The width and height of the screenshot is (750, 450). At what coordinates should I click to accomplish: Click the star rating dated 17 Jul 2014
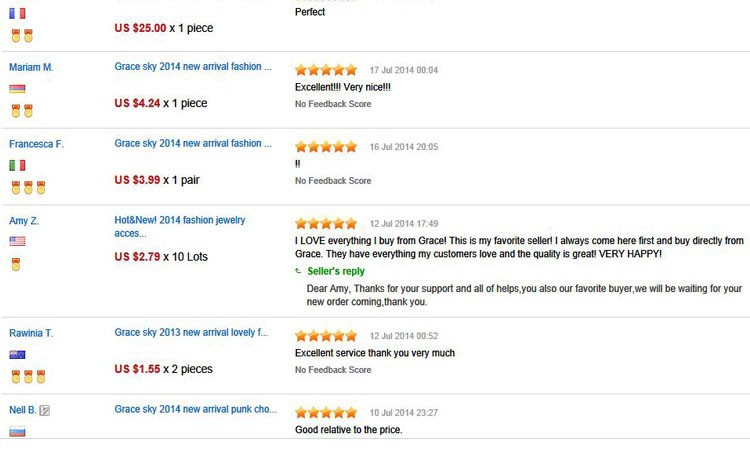[326, 70]
